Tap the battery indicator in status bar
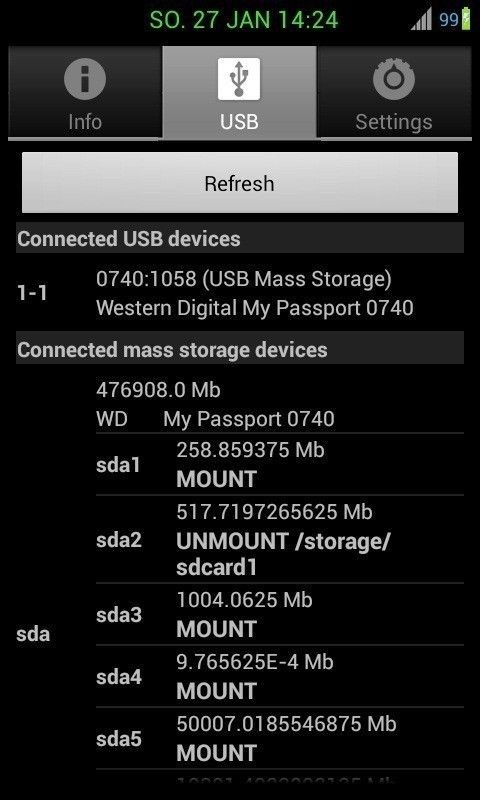The height and width of the screenshot is (800, 480). (x=466, y=19)
